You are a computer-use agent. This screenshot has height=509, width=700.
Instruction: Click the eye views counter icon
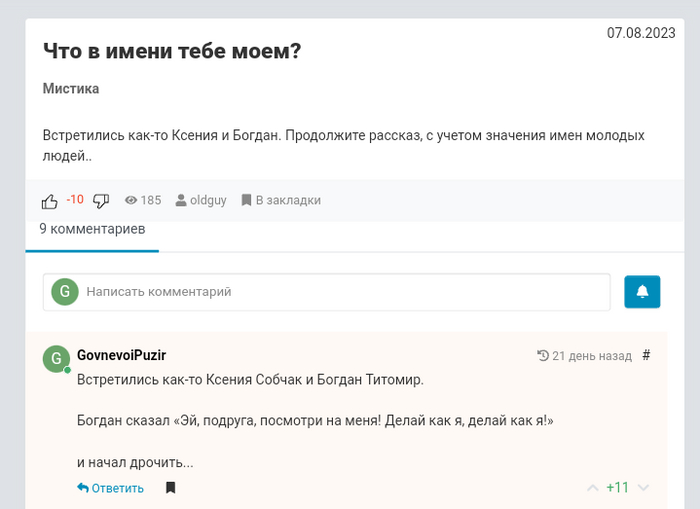click(130, 200)
